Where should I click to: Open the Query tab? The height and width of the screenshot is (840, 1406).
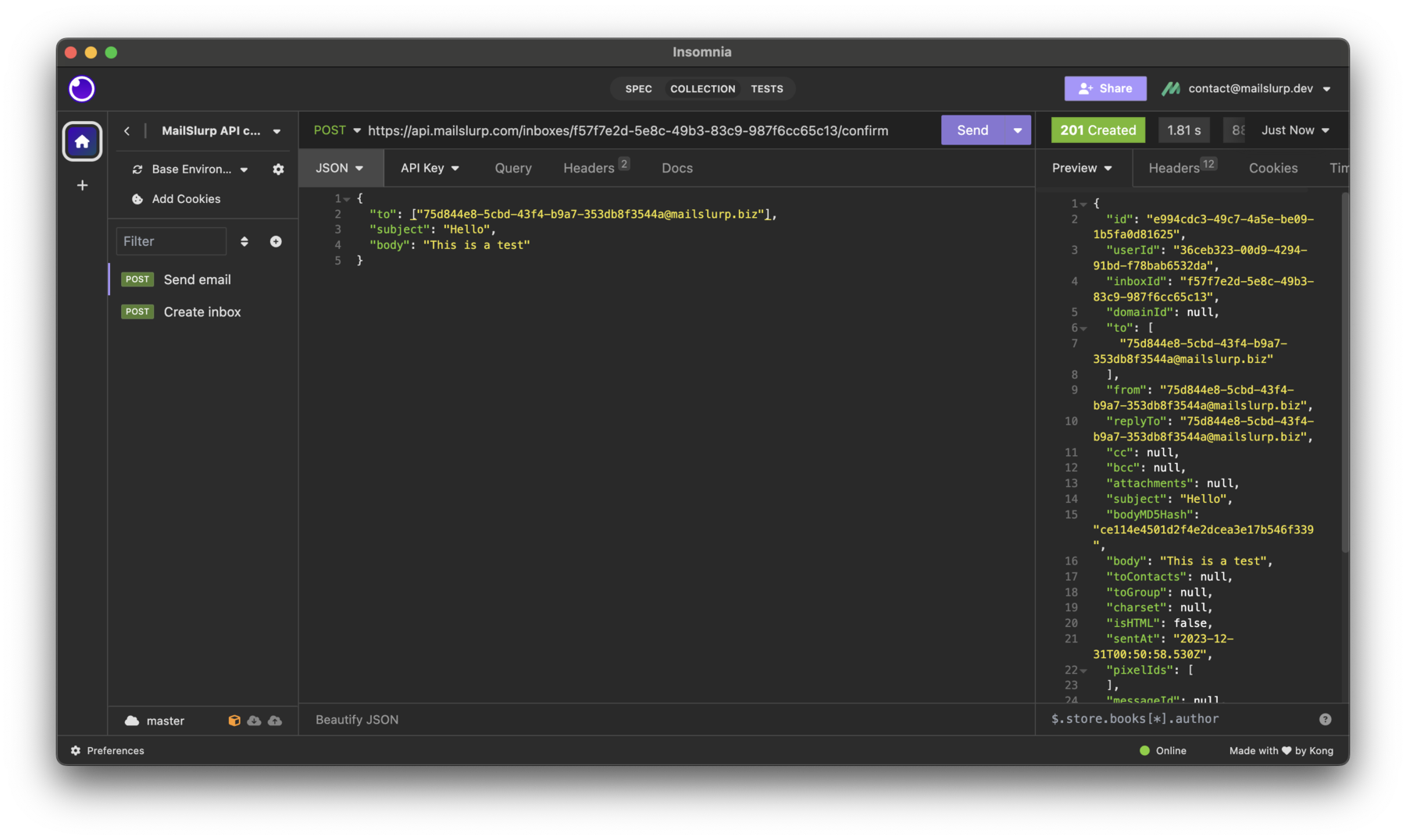(513, 168)
